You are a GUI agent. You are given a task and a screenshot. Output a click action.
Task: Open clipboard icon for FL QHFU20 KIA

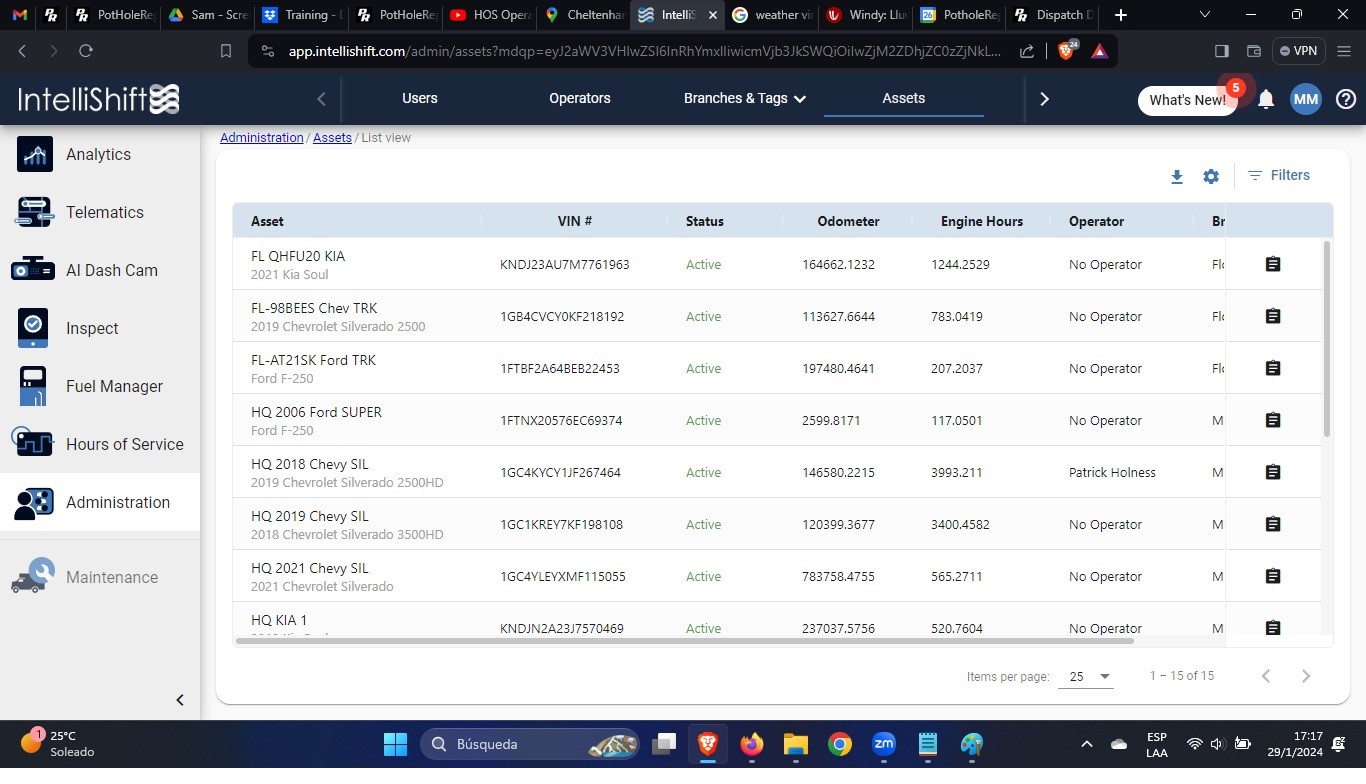(x=1273, y=264)
